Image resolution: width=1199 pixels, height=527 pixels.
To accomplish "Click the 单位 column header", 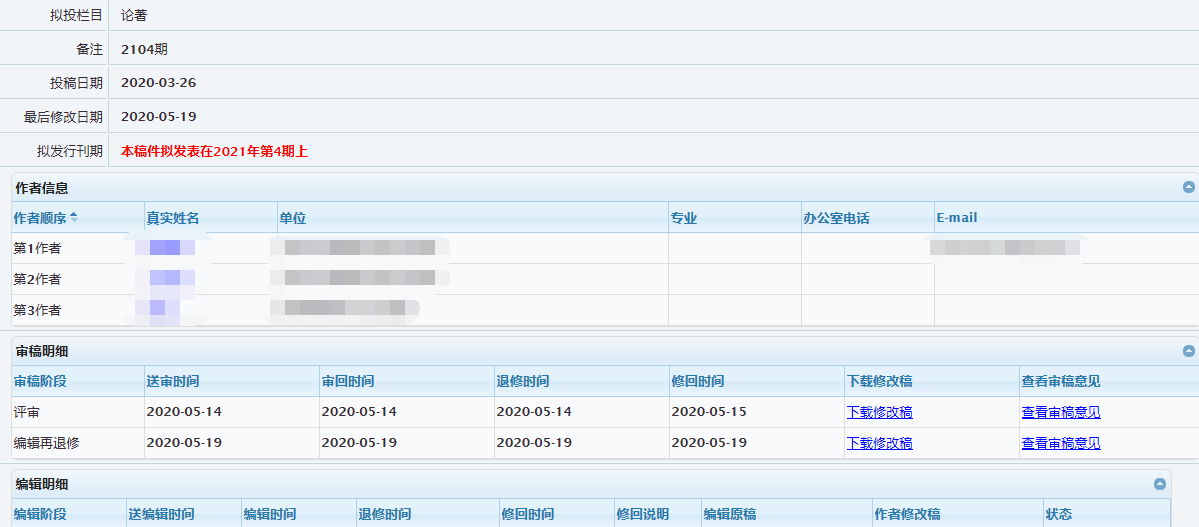I will click(x=293, y=218).
